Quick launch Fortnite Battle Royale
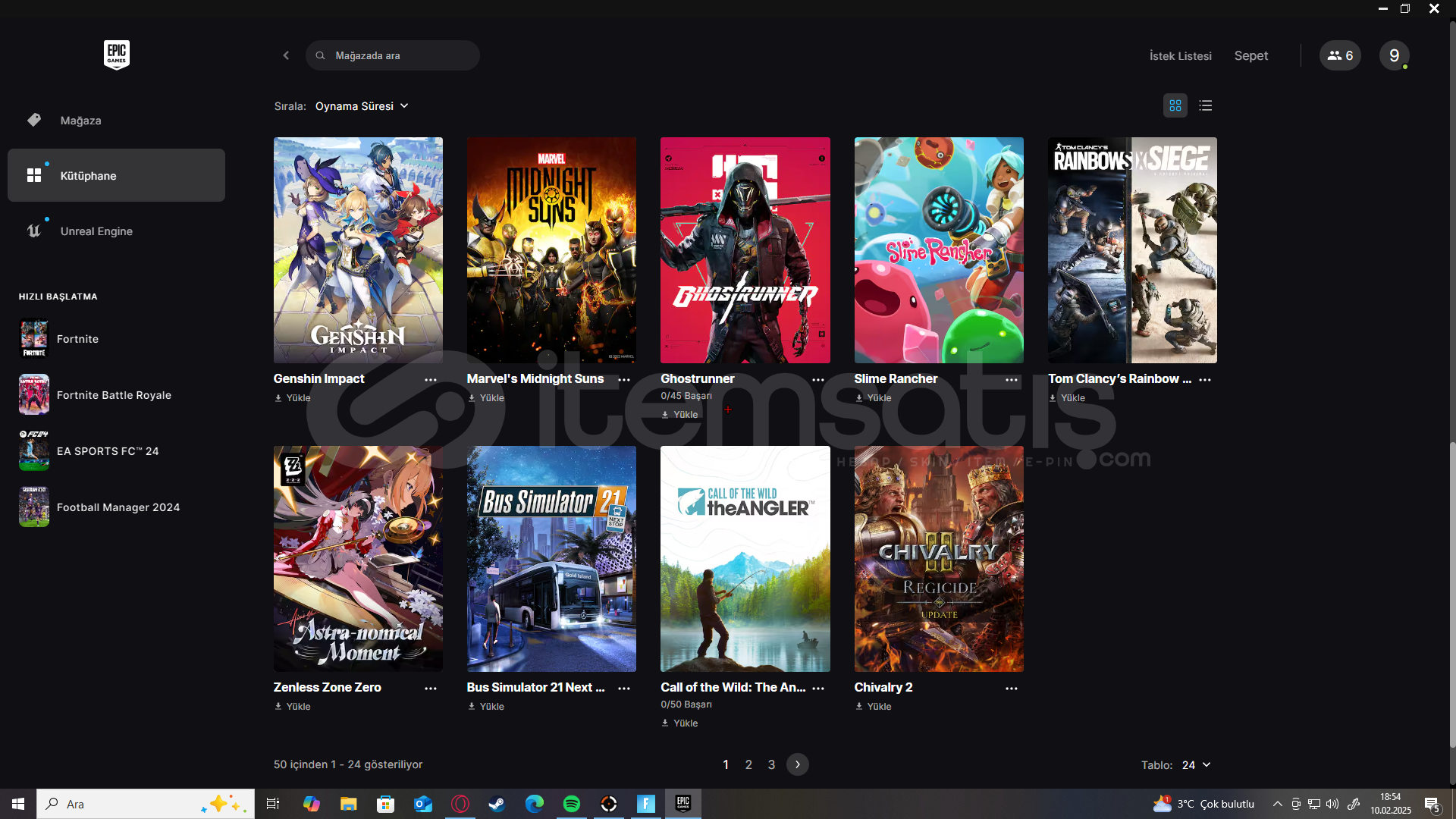This screenshot has height=819, width=1456. point(116,394)
